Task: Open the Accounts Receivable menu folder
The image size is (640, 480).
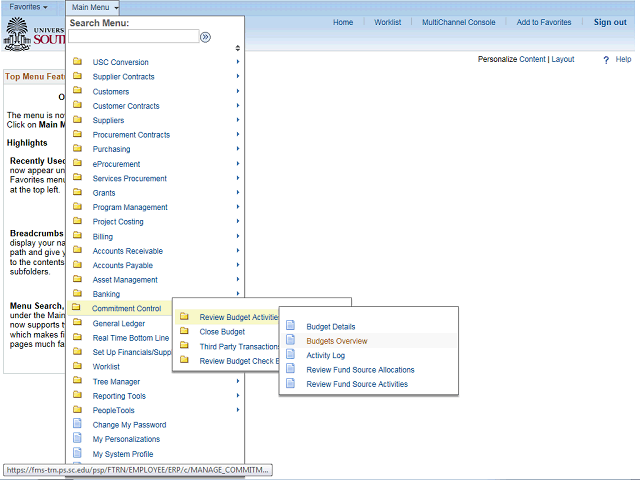Action: (x=127, y=251)
